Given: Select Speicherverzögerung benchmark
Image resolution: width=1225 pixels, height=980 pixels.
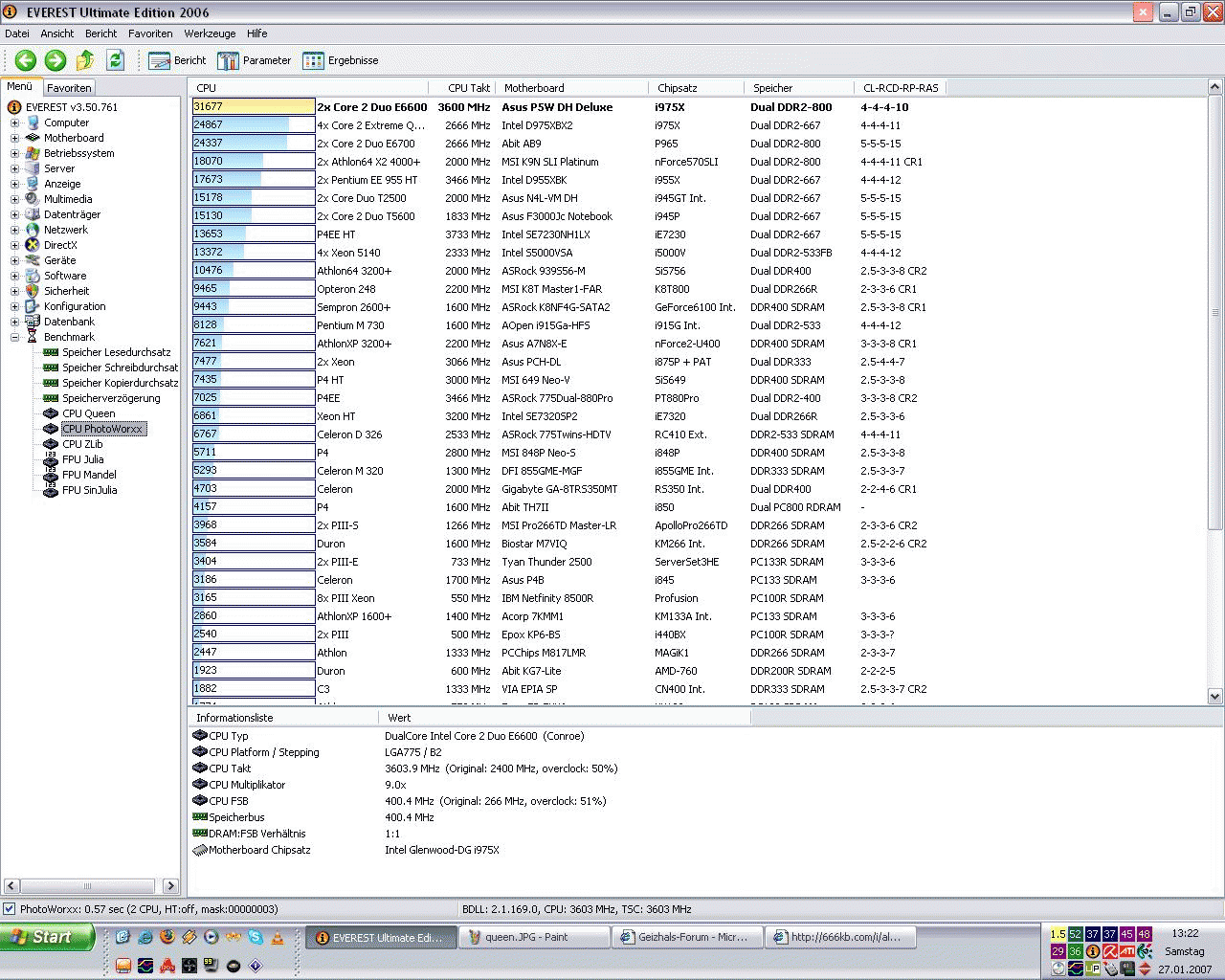Looking at the screenshot, I should pyautogui.click(x=111, y=398).
